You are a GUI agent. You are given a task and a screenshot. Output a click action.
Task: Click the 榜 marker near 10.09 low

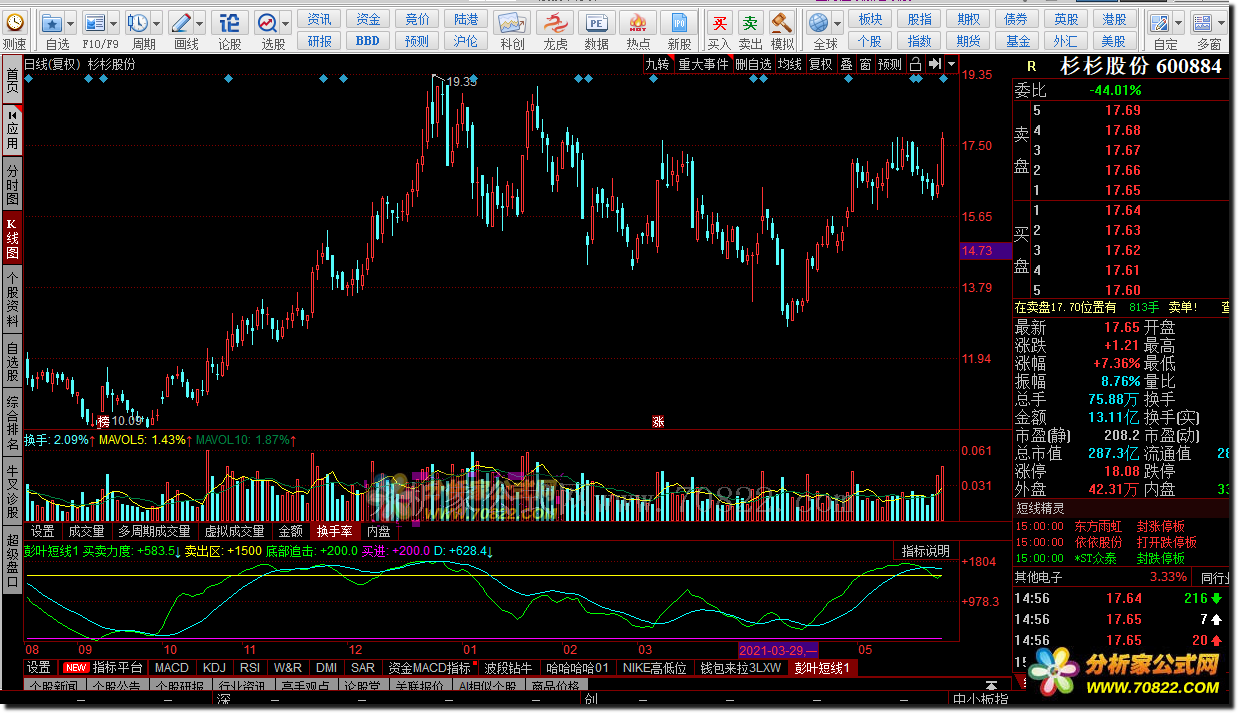tap(103, 421)
